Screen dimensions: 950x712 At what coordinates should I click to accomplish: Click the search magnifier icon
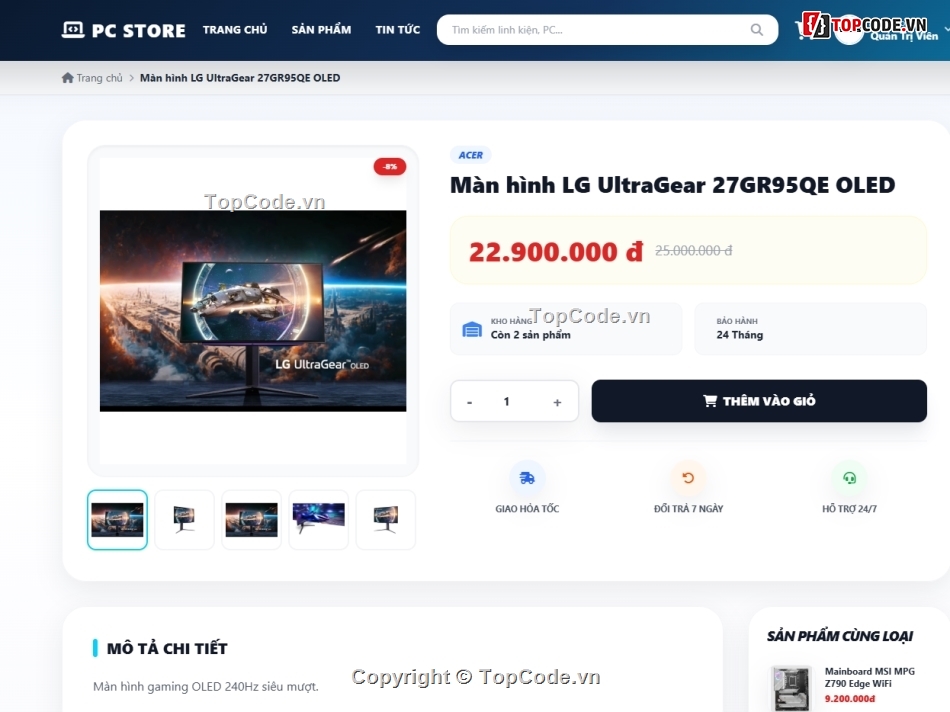pos(757,30)
